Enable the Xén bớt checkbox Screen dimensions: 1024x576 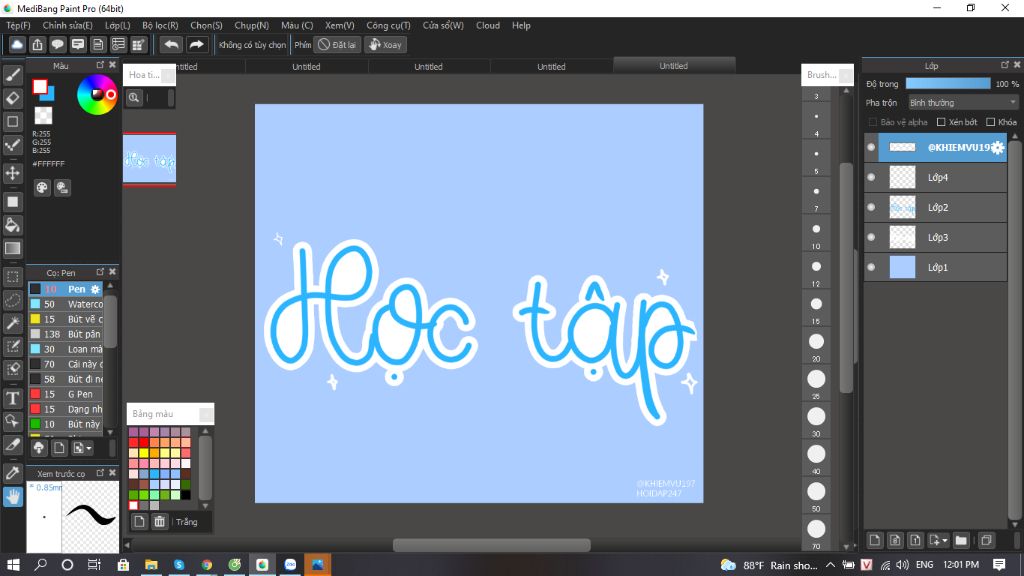point(941,122)
